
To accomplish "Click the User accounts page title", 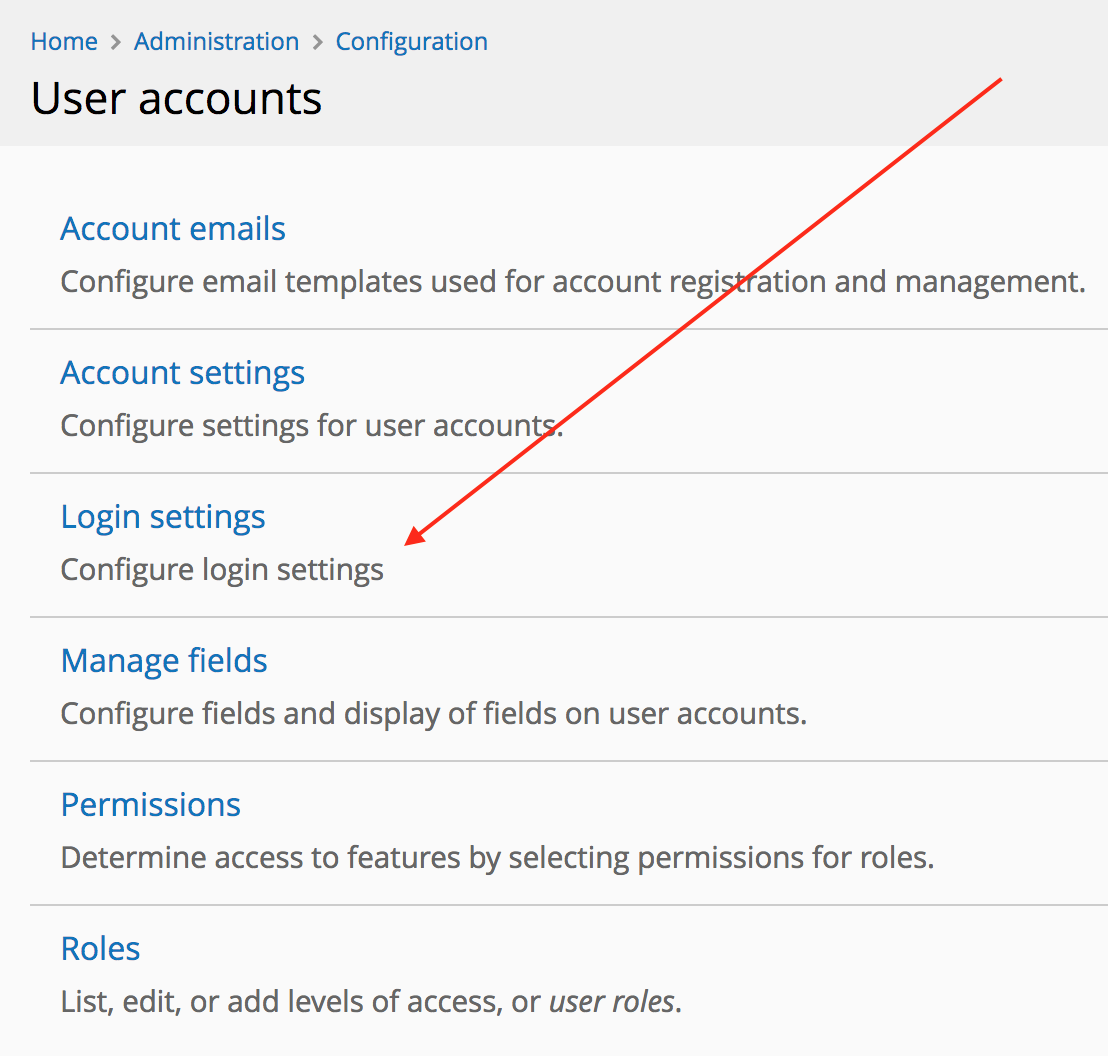I will click(176, 97).
